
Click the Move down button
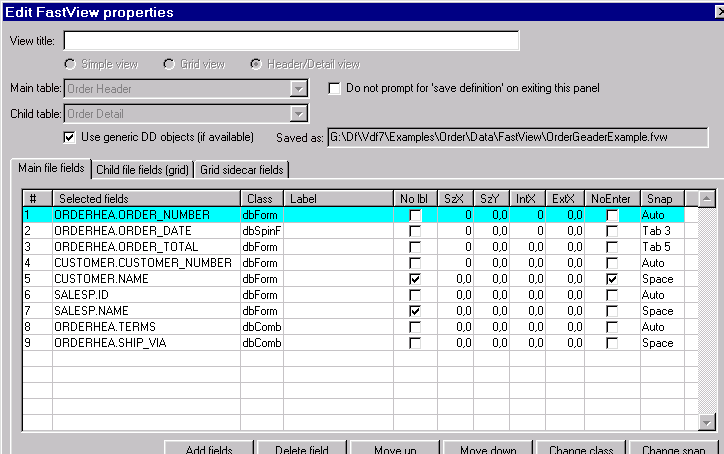[x=488, y=449]
